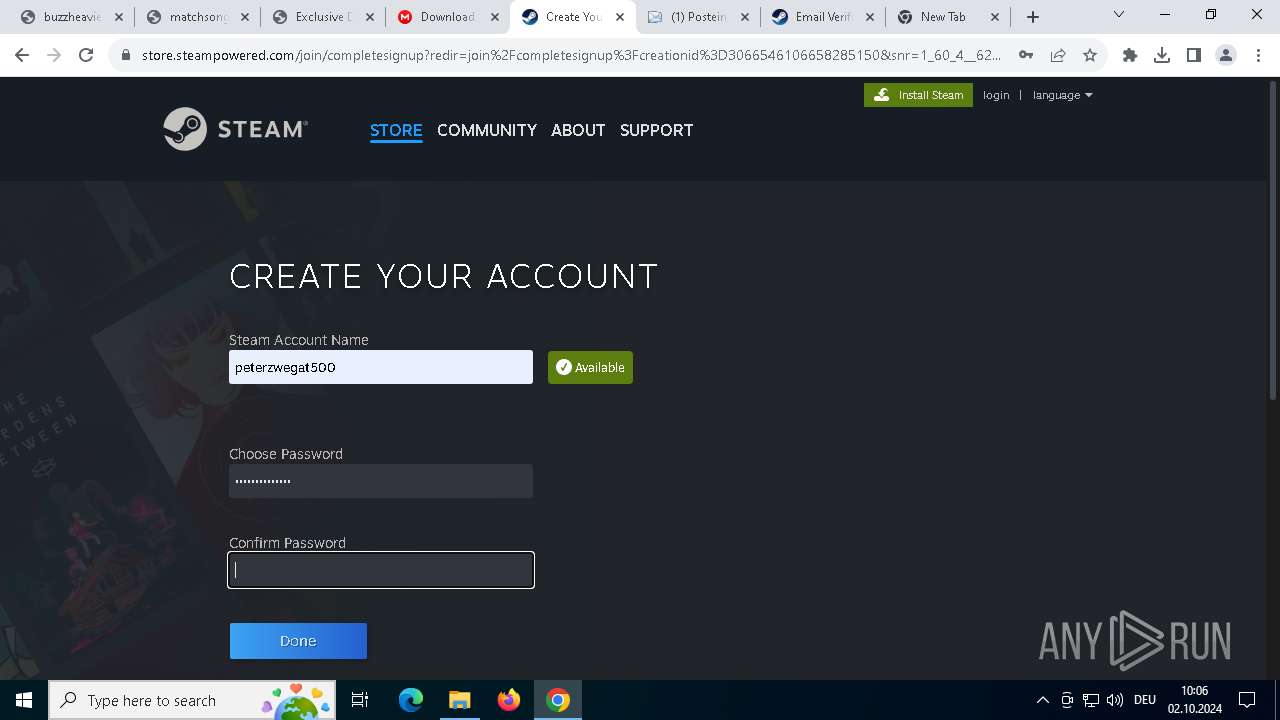Close the Email Verification tab

point(870,17)
